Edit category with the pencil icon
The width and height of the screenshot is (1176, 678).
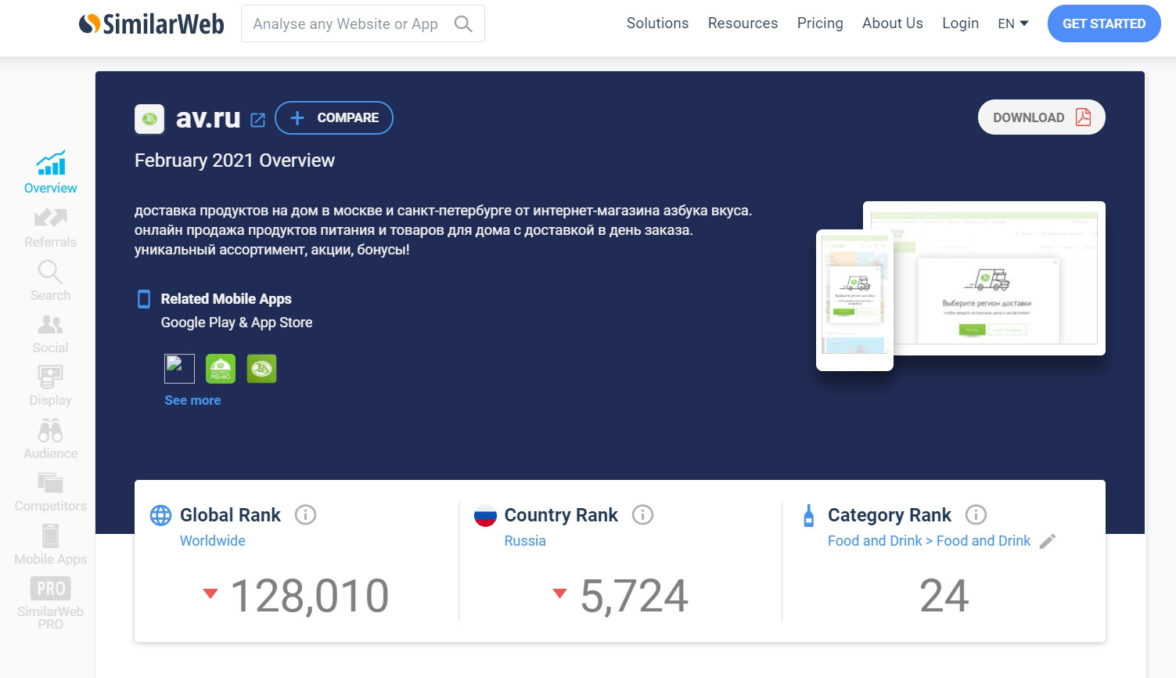point(1047,541)
